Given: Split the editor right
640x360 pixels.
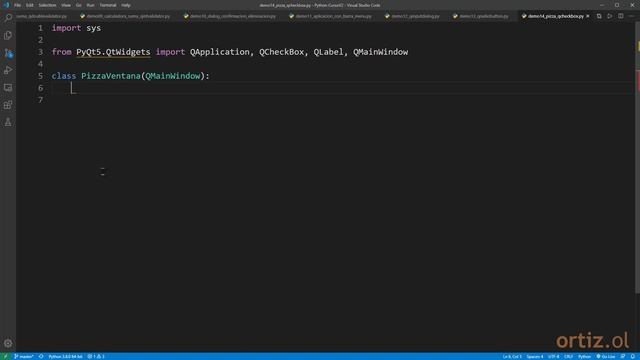Looking at the screenshot, I should pyautogui.click(x=620, y=16).
